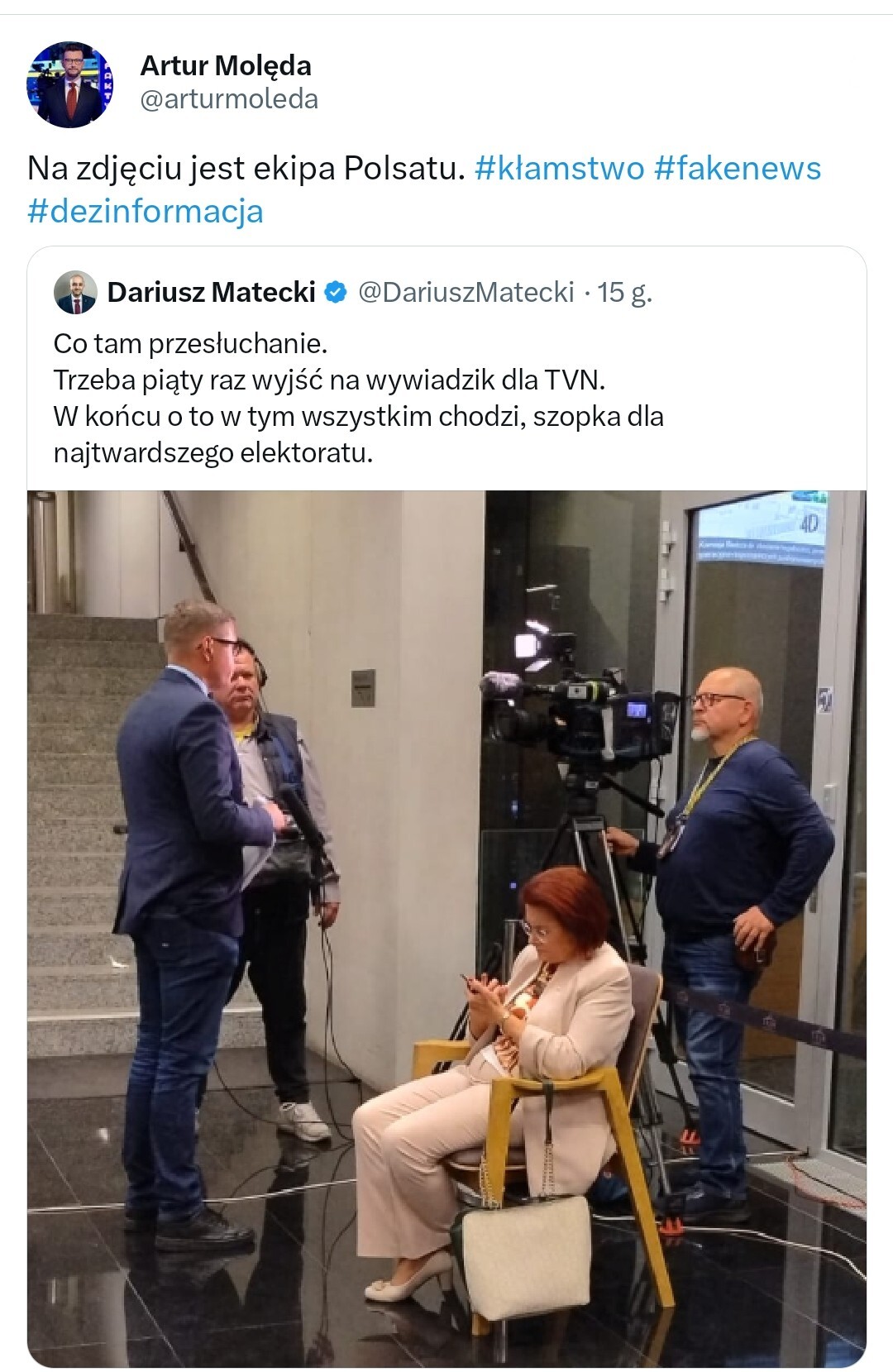Open the @DariuszMatecki handle
The height and width of the screenshot is (1372, 893).
[466, 292]
